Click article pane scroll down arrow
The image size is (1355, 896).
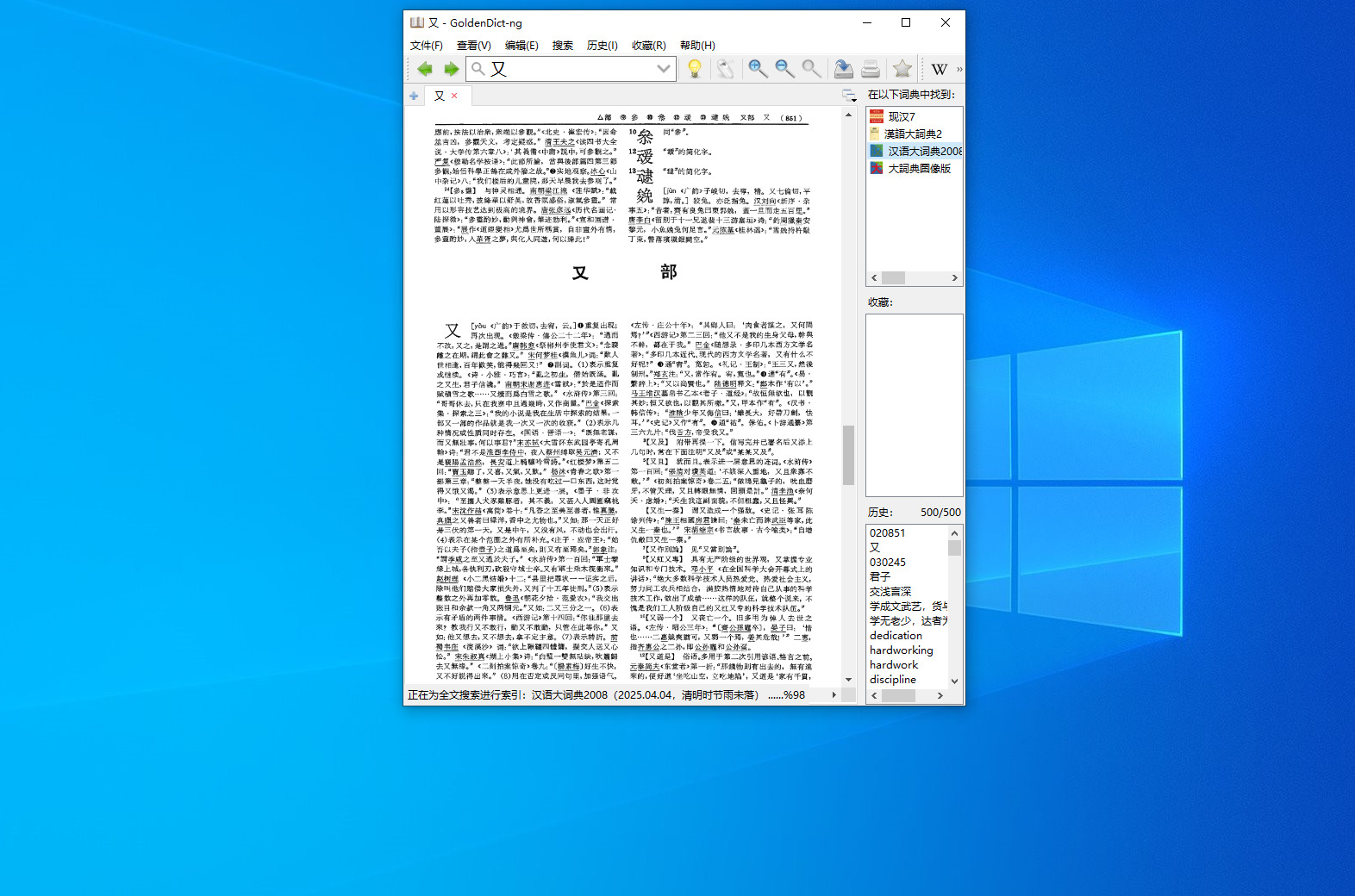[x=848, y=679]
